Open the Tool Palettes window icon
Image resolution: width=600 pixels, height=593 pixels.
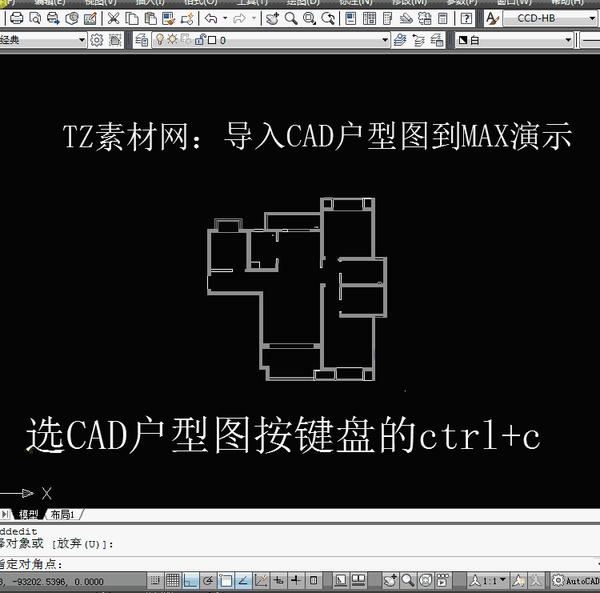tap(388, 18)
